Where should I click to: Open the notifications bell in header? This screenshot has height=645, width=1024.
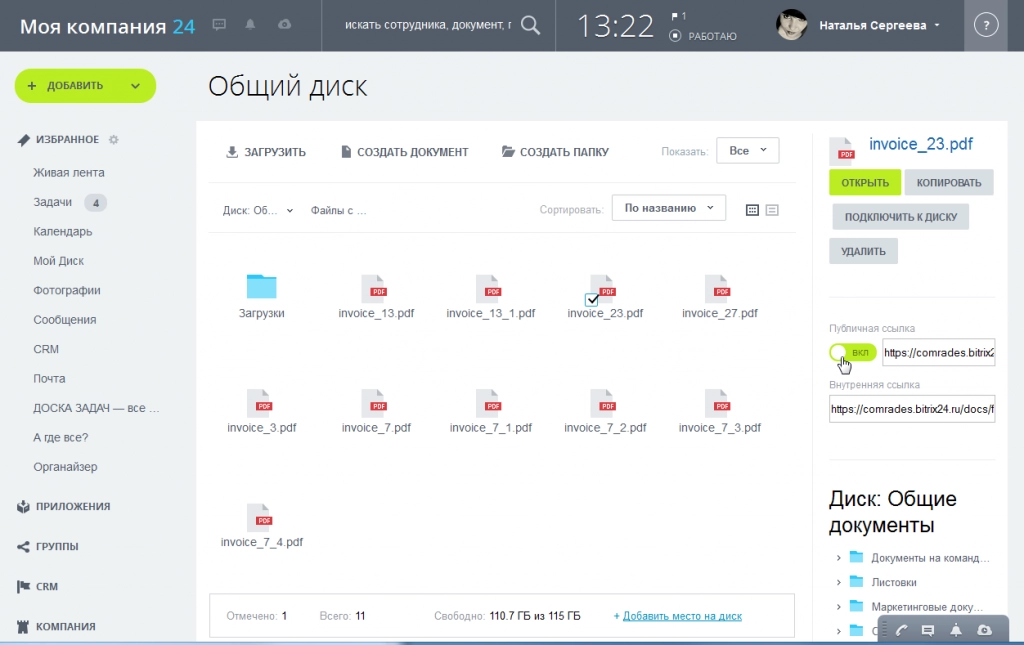[250, 25]
